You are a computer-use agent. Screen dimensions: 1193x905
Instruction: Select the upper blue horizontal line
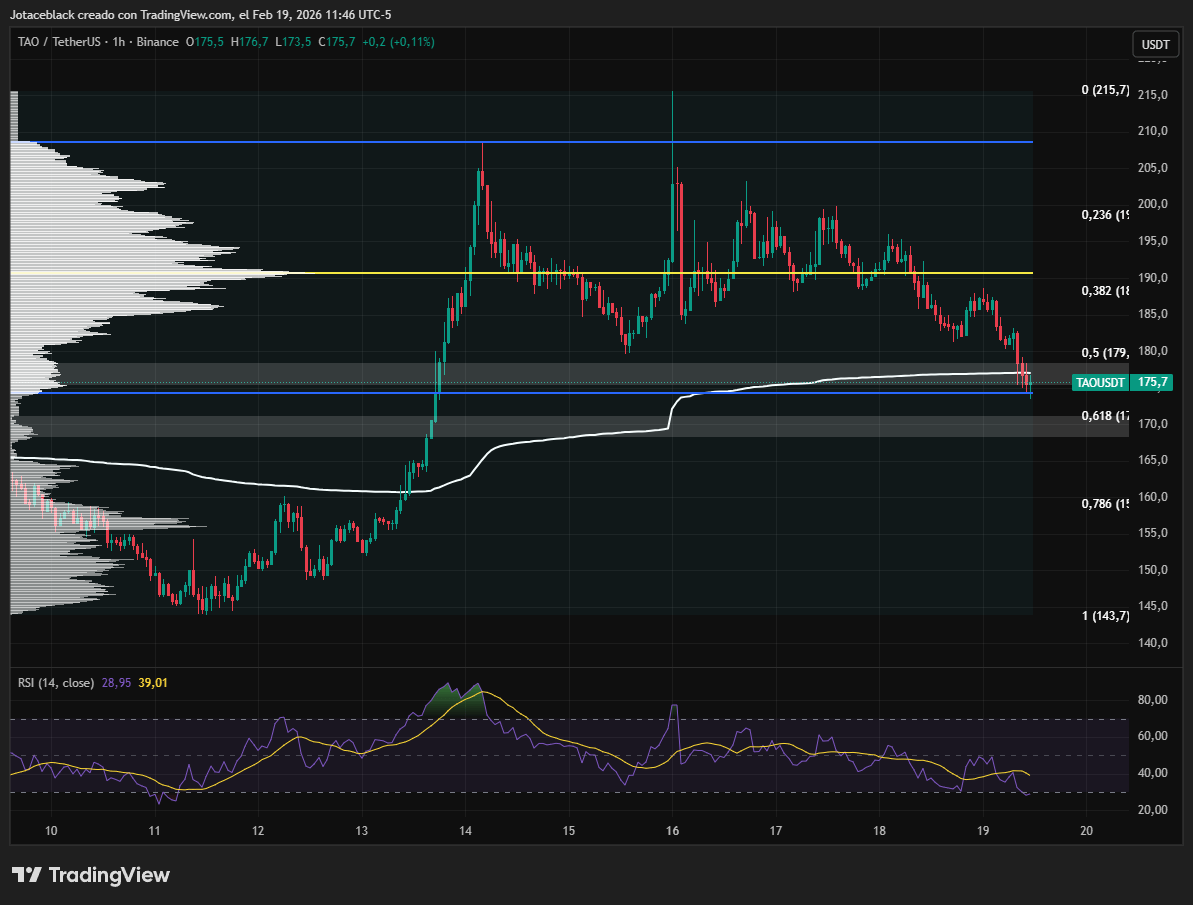pos(600,142)
